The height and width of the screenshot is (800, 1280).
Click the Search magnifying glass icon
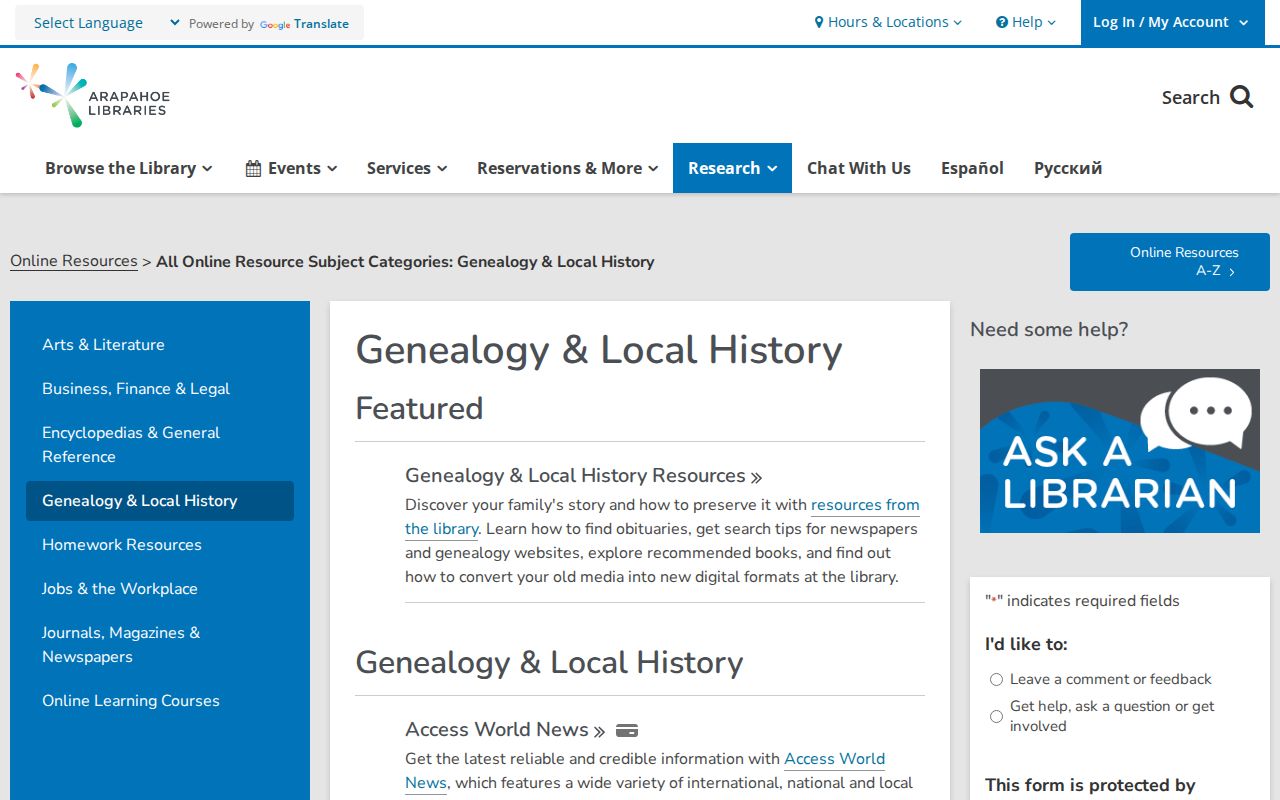click(x=1242, y=97)
